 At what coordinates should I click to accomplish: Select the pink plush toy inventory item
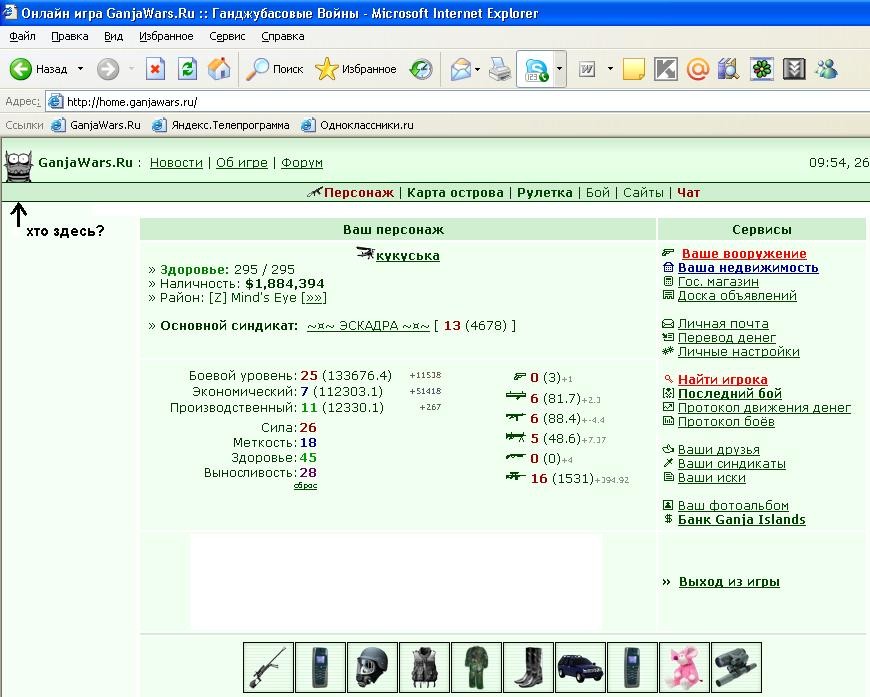(x=684, y=668)
